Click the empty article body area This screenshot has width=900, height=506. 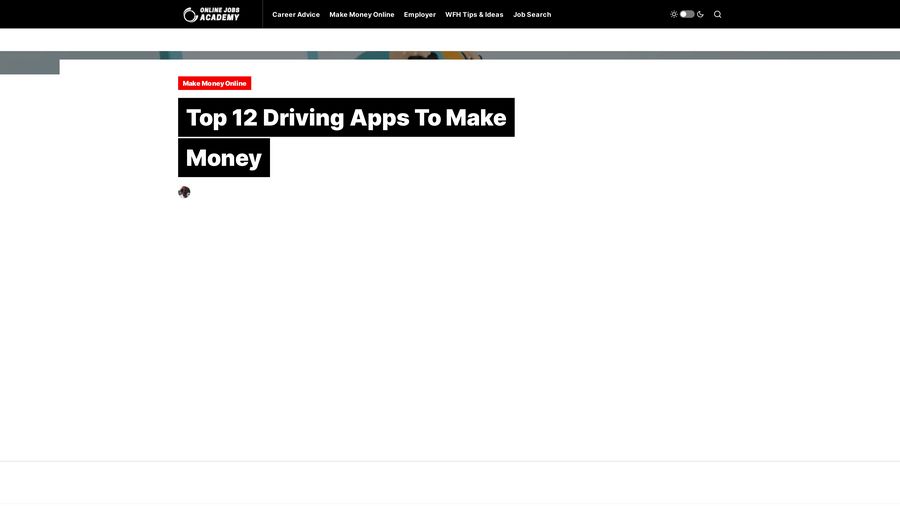pos(450,320)
